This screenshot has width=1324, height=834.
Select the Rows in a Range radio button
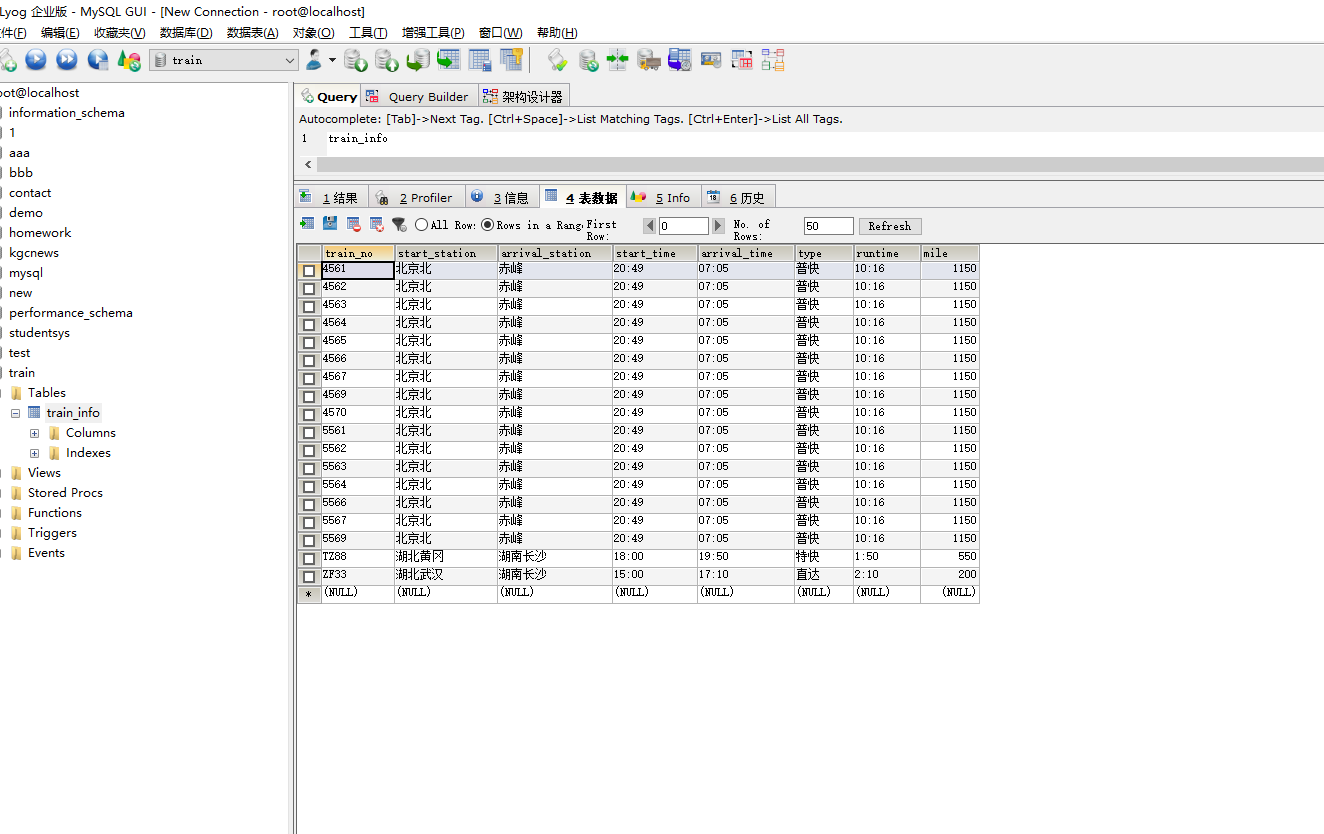click(488, 225)
